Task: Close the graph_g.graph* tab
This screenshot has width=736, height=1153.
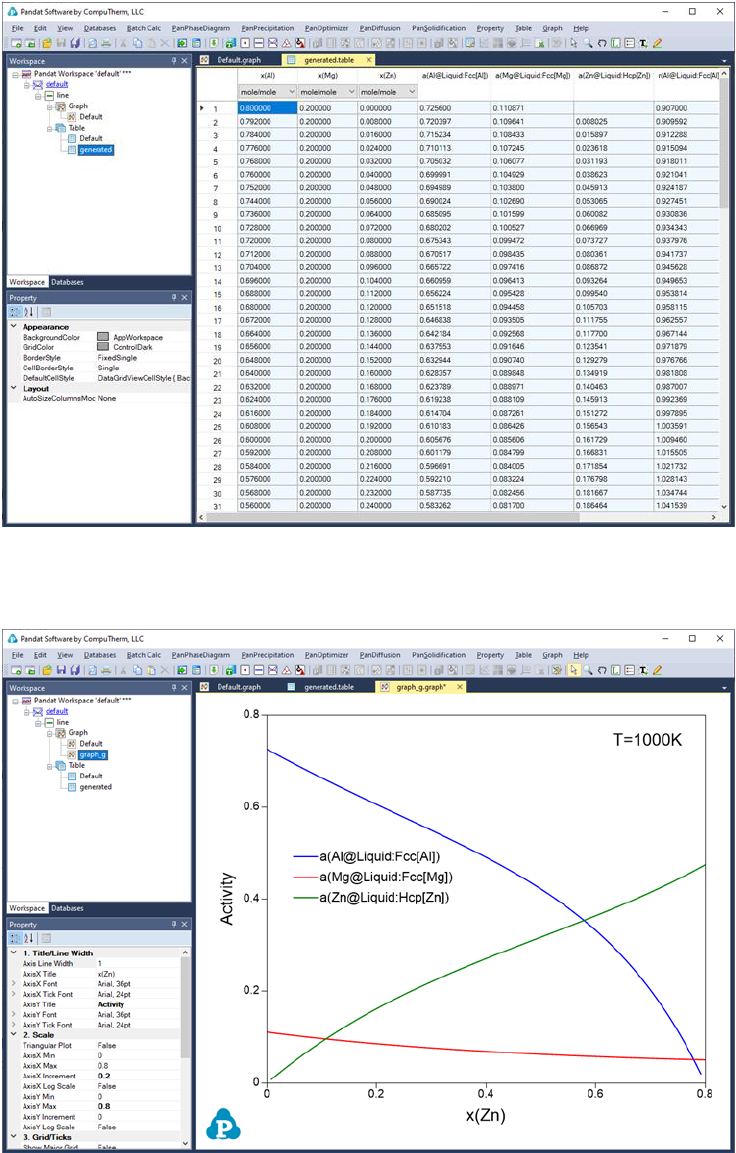Action: pos(460,687)
